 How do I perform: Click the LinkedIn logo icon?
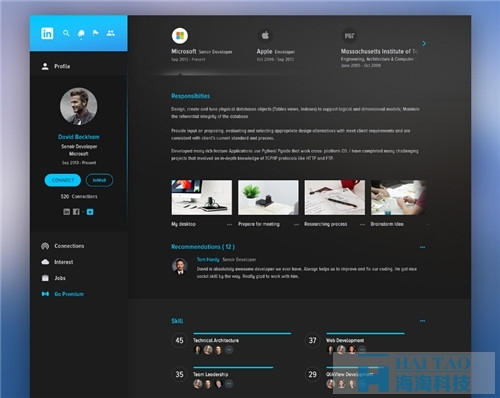tap(47, 33)
